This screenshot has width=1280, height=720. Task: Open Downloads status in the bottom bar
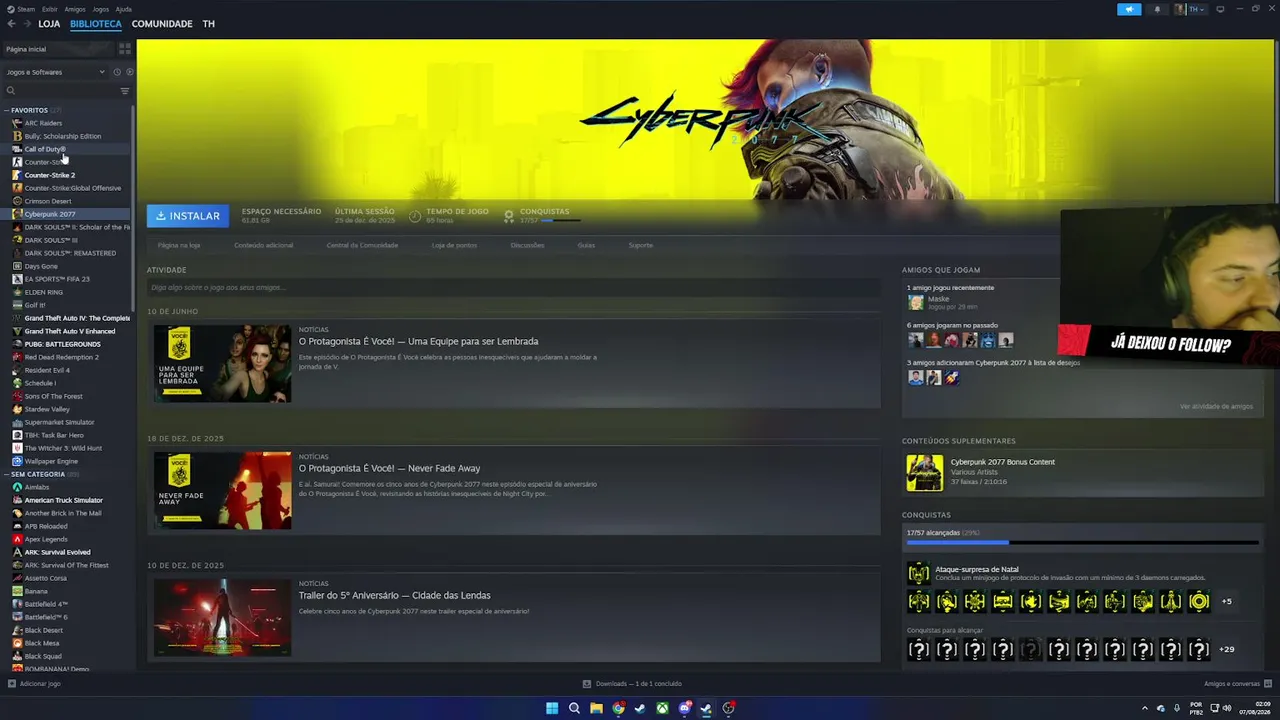pyautogui.click(x=632, y=684)
